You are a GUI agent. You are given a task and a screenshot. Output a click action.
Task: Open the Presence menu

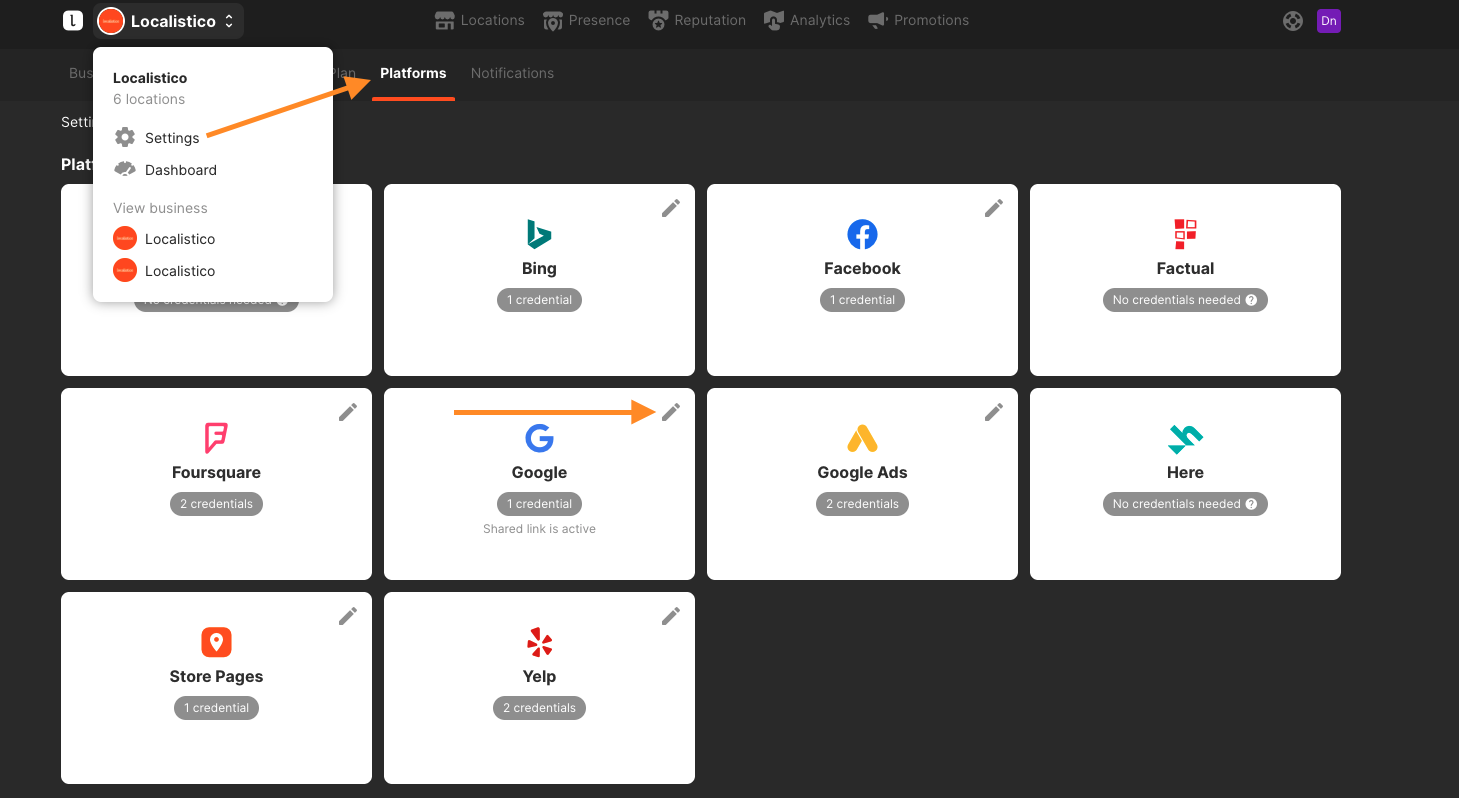pos(586,20)
